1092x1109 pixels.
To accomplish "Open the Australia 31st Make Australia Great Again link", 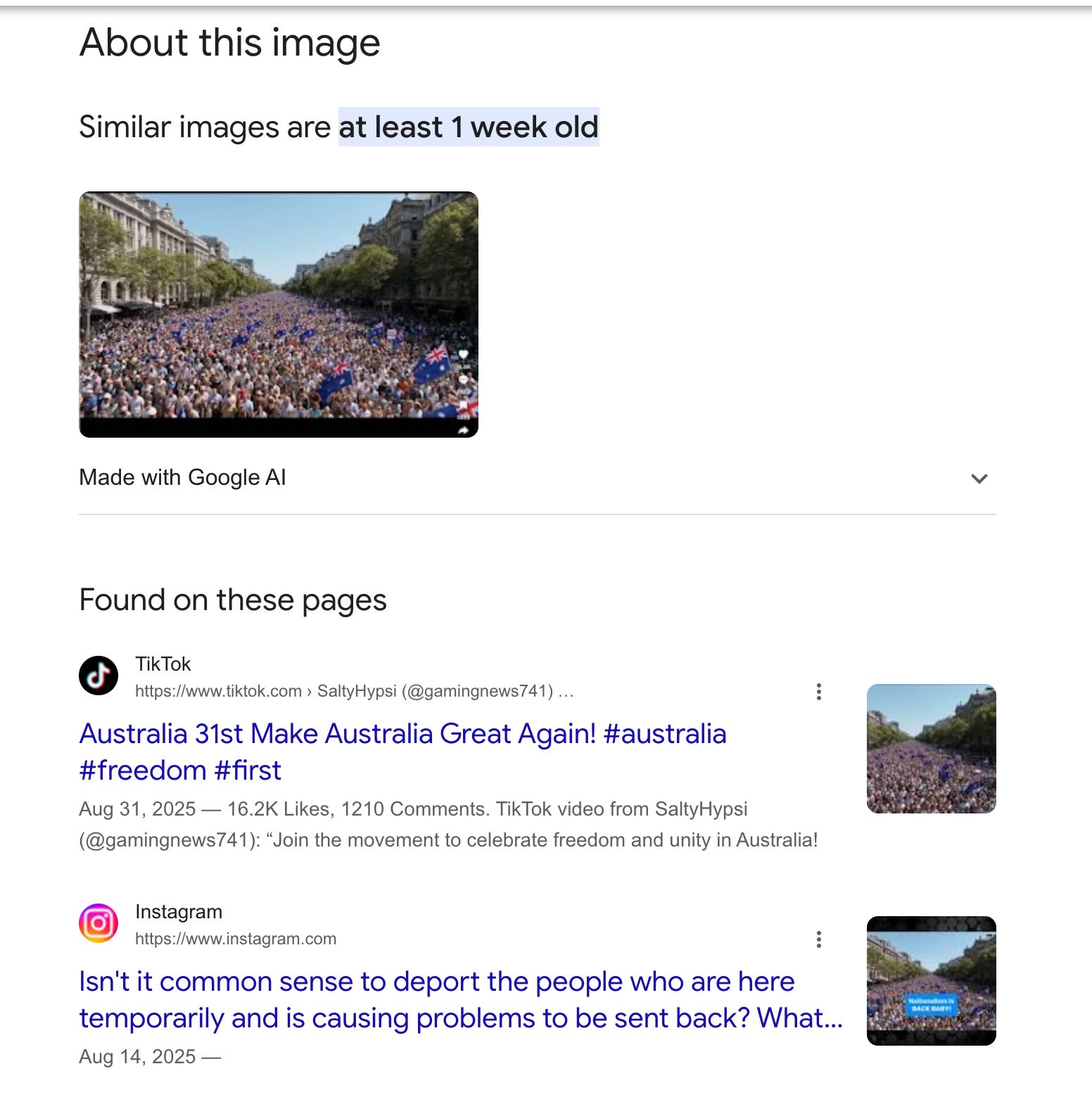I will (402, 752).
